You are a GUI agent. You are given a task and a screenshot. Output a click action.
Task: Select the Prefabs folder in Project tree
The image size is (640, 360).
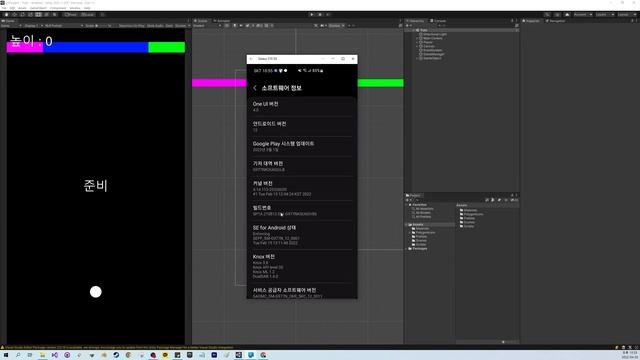click(x=421, y=236)
